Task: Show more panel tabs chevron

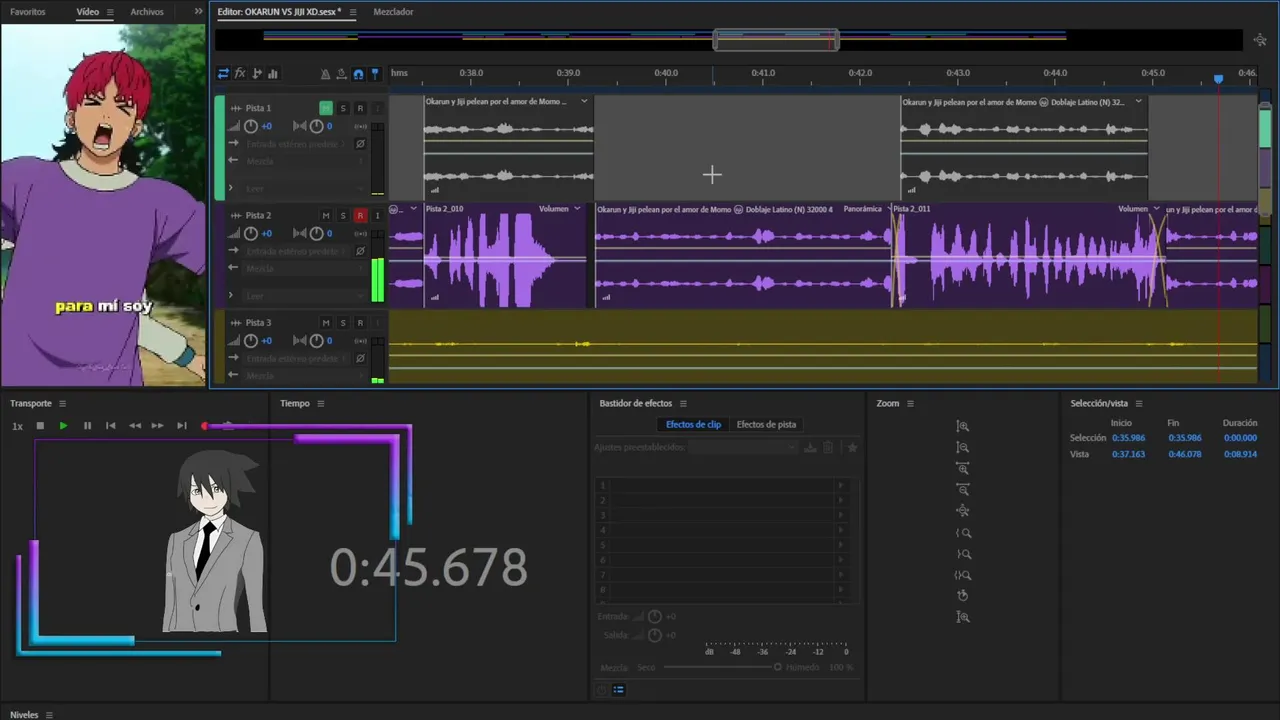Action: [198, 12]
